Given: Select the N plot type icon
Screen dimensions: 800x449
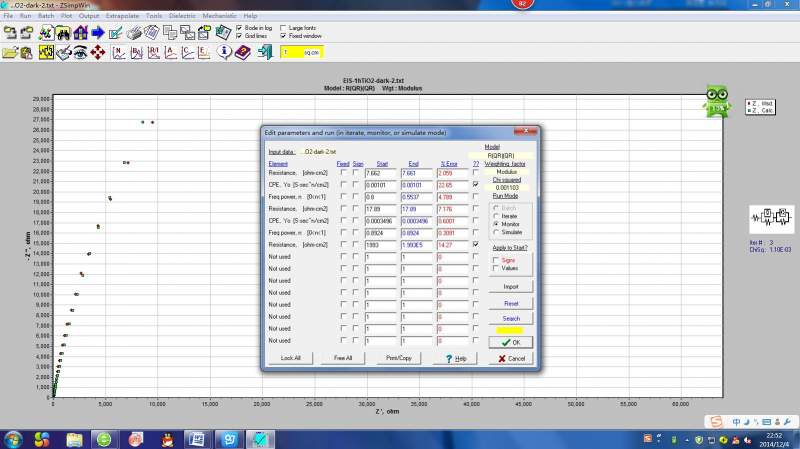Looking at the screenshot, I should pos(119,52).
